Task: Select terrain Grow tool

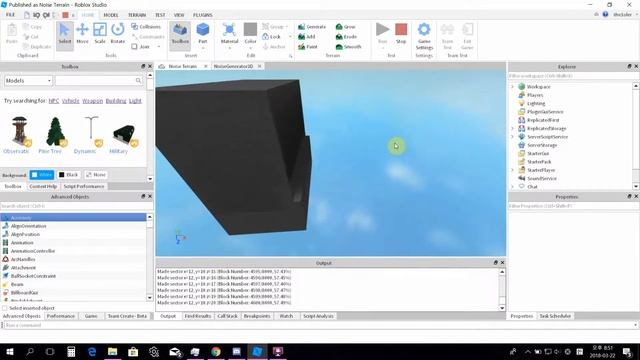Action: pyautogui.click(x=346, y=27)
